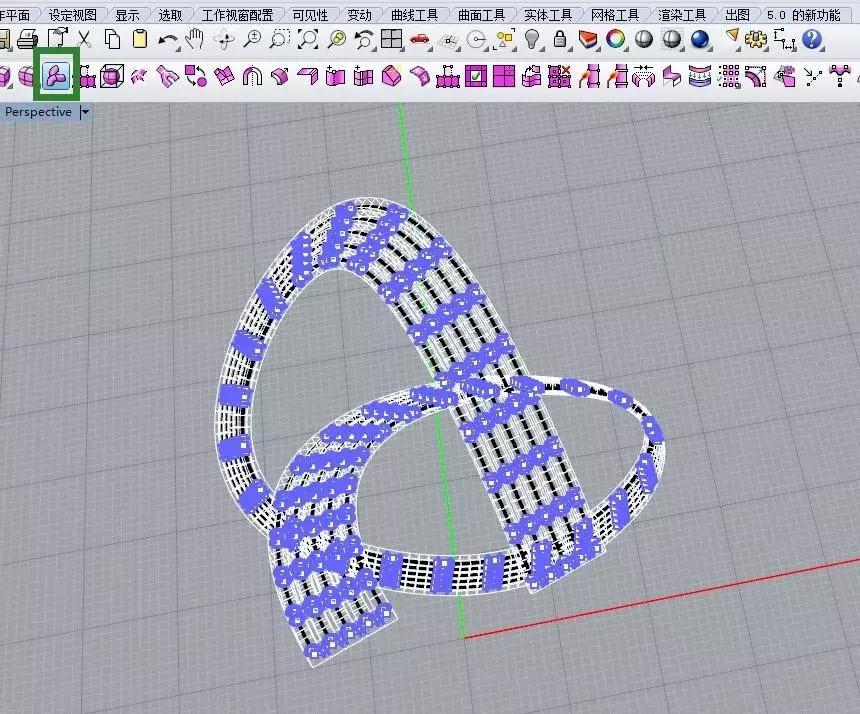Select the Zoom dynamic magnifier
This screenshot has width=860, height=714.
coord(252,39)
